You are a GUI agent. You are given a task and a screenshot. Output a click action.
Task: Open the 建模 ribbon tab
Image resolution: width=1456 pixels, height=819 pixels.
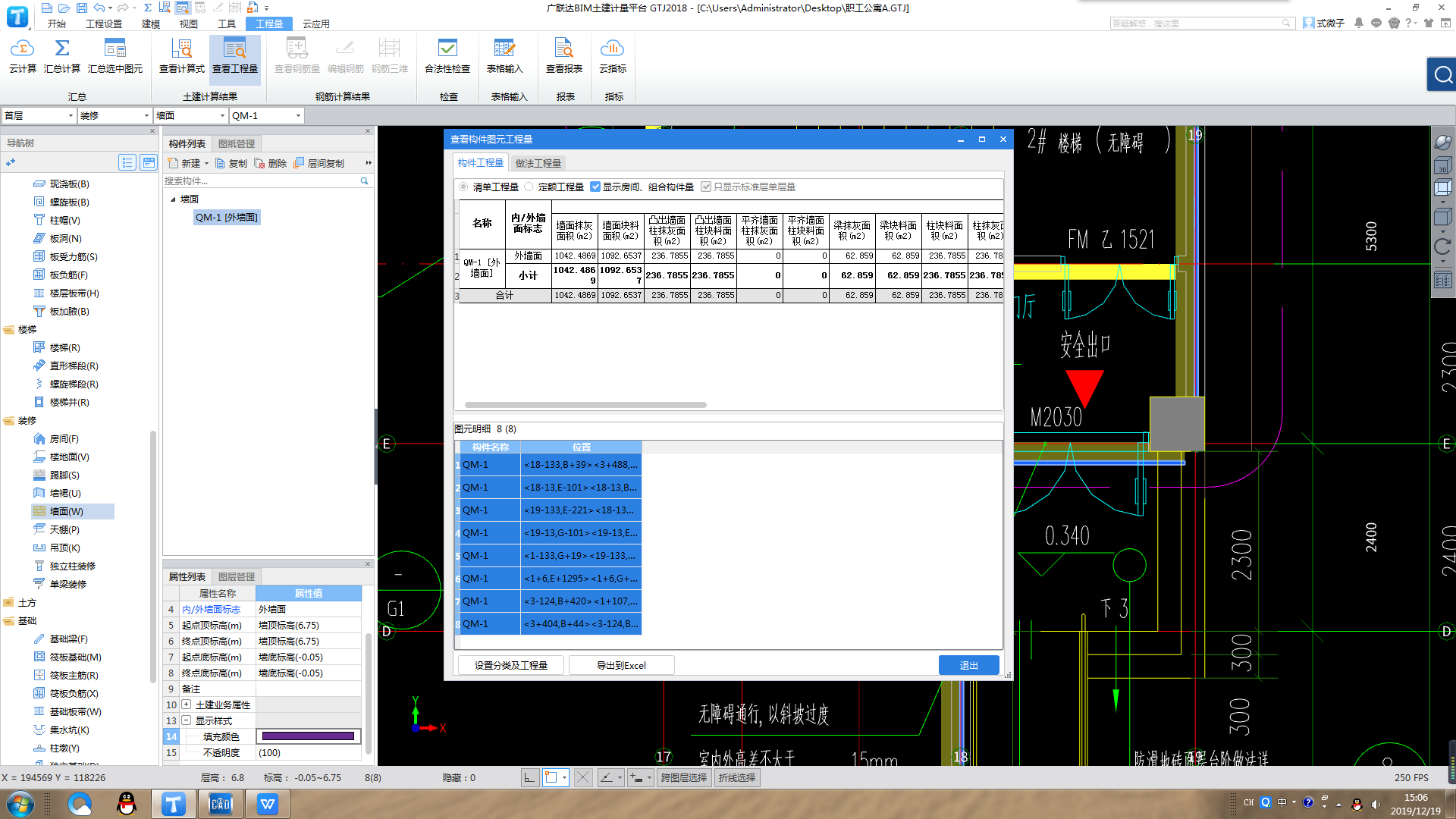(x=151, y=24)
